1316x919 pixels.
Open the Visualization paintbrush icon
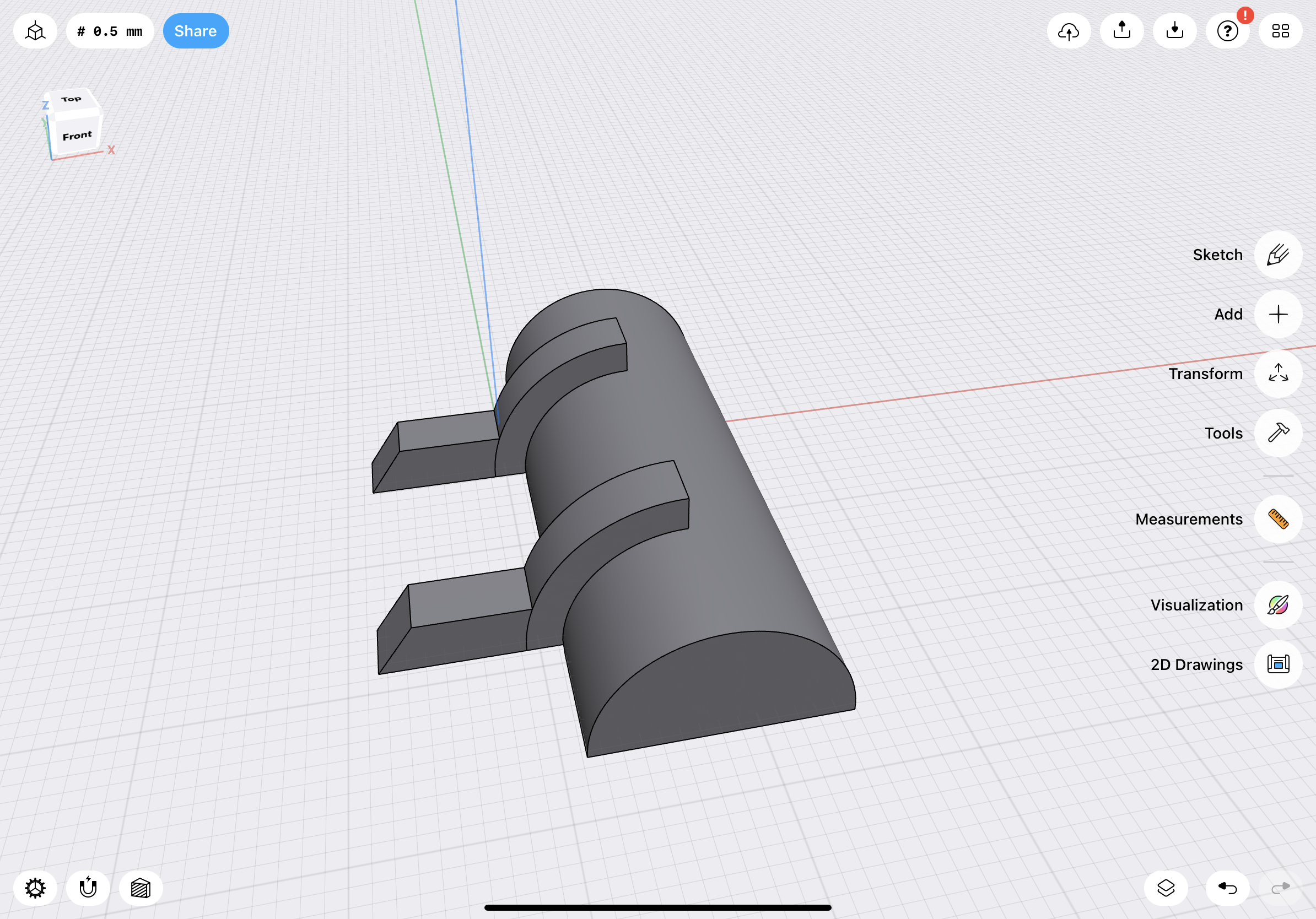tap(1277, 605)
